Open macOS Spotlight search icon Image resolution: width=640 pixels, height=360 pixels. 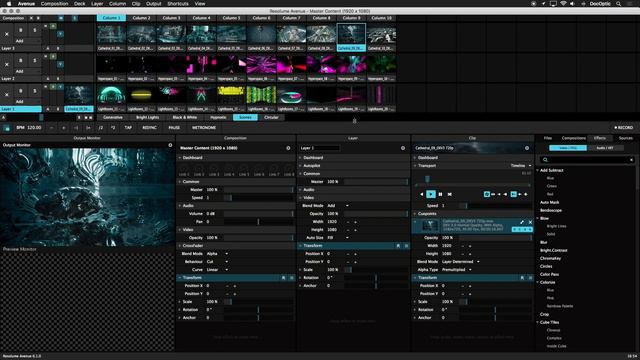618,4
